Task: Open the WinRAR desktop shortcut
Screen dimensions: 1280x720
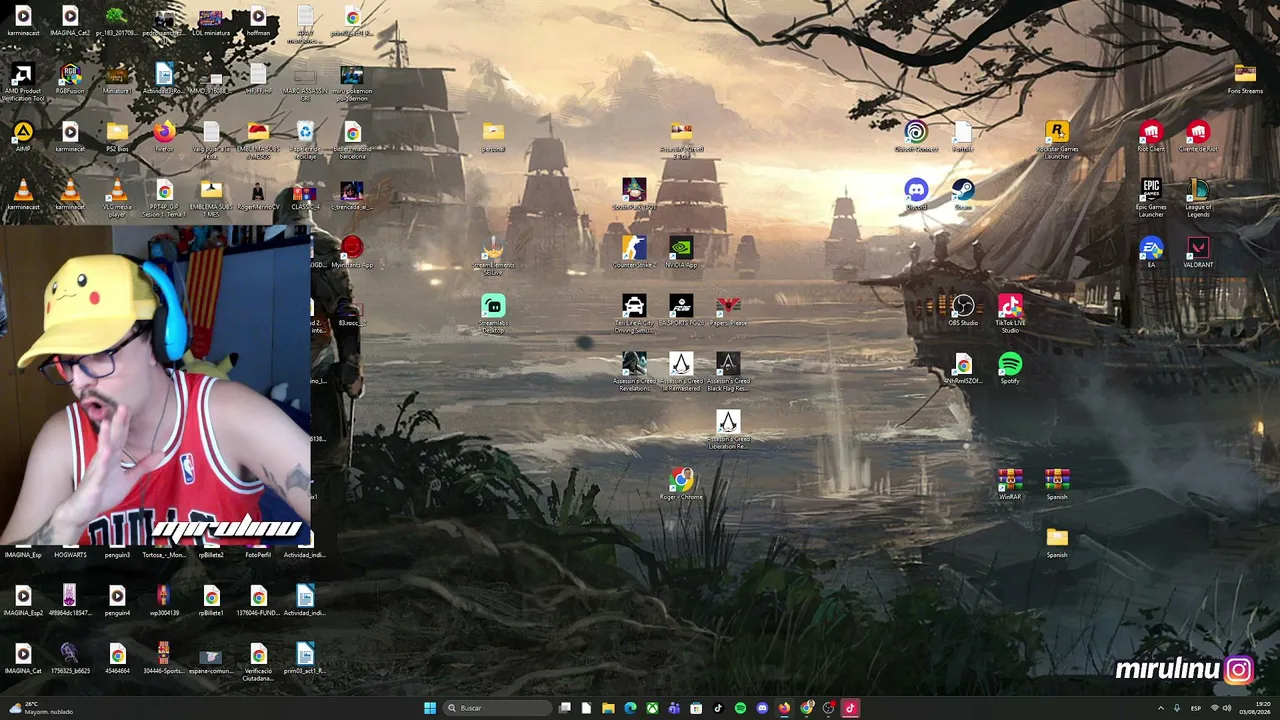Action: [1010, 486]
